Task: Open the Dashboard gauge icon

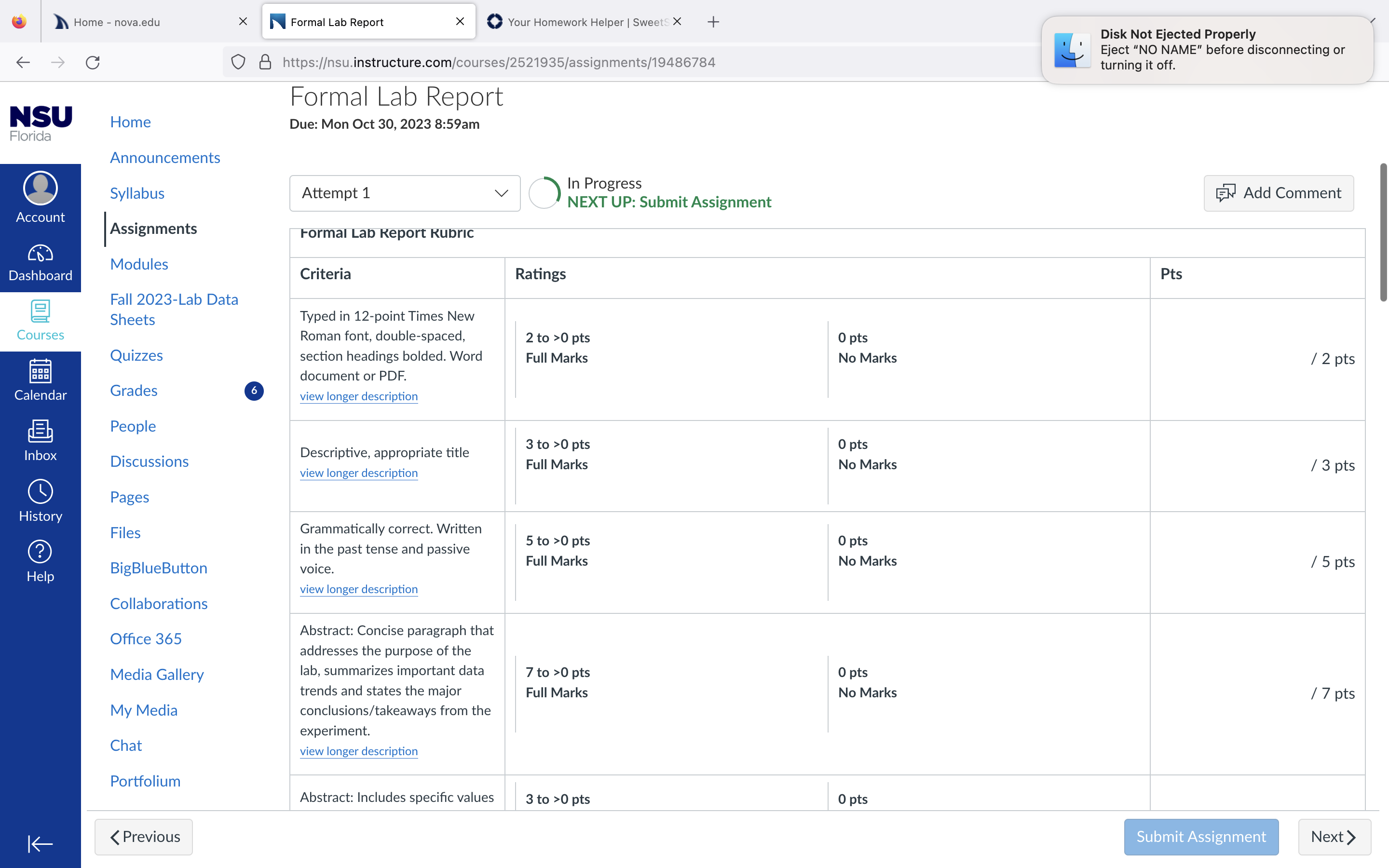Action: (40, 253)
